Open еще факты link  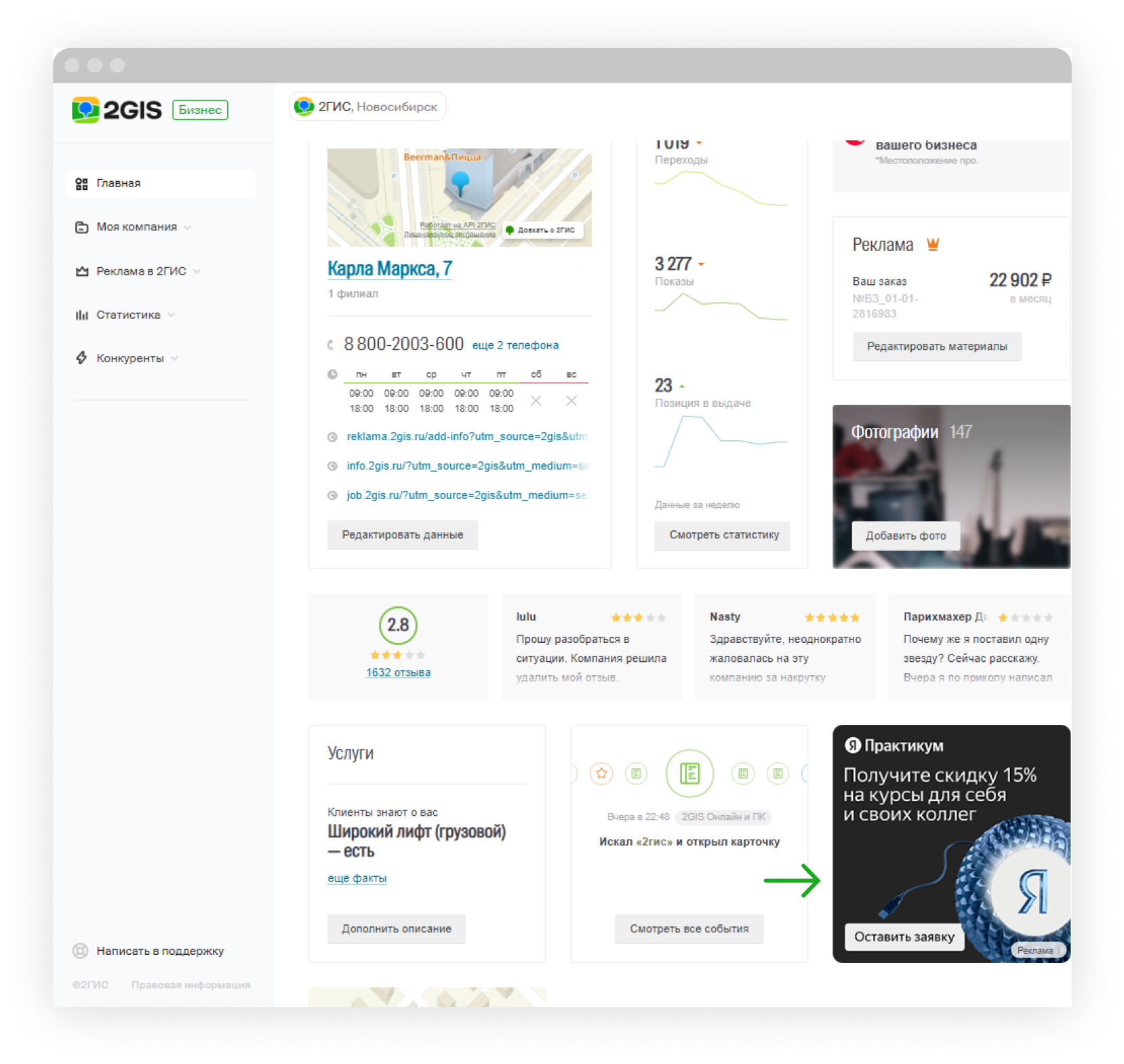click(x=357, y=878)
